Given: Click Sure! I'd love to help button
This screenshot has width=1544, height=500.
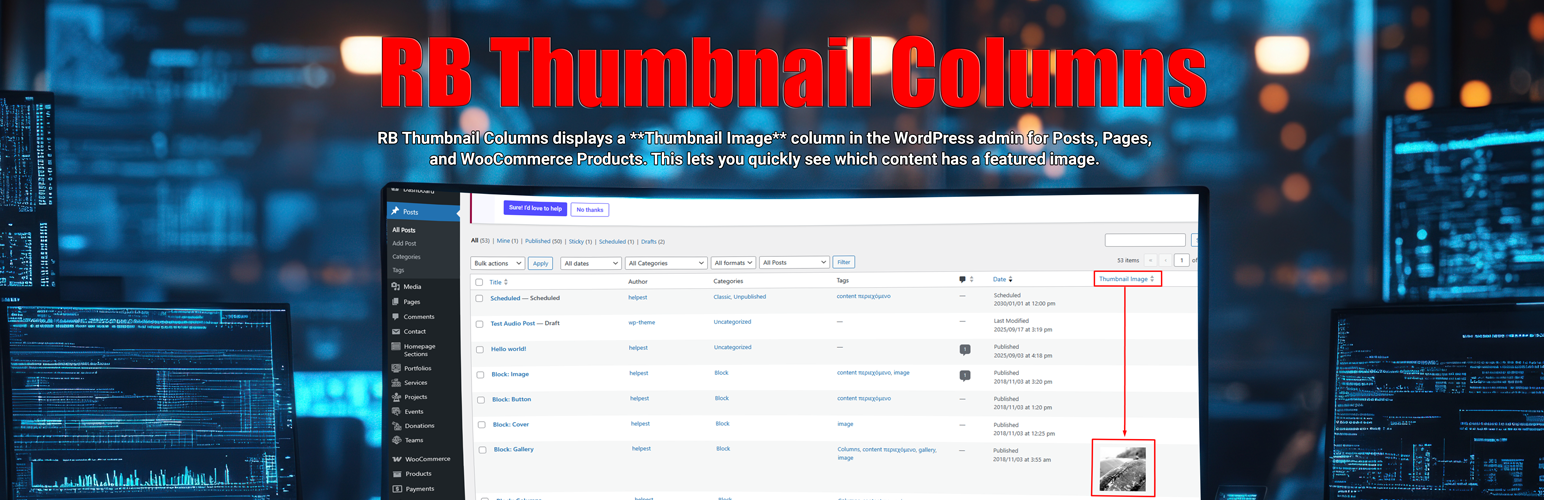Looking at the screenshot, I should click(x=535, y=208).
